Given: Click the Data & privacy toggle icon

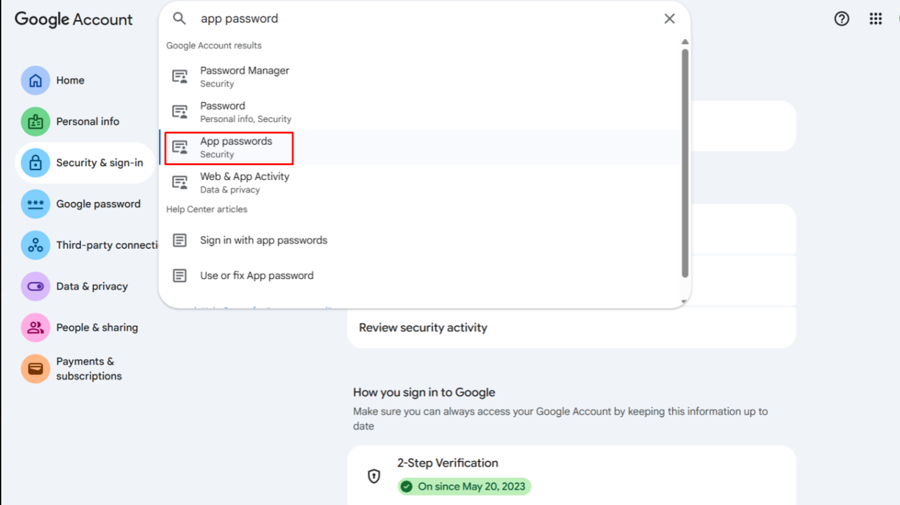Looking at the screenshot, I should click(36, 286).
